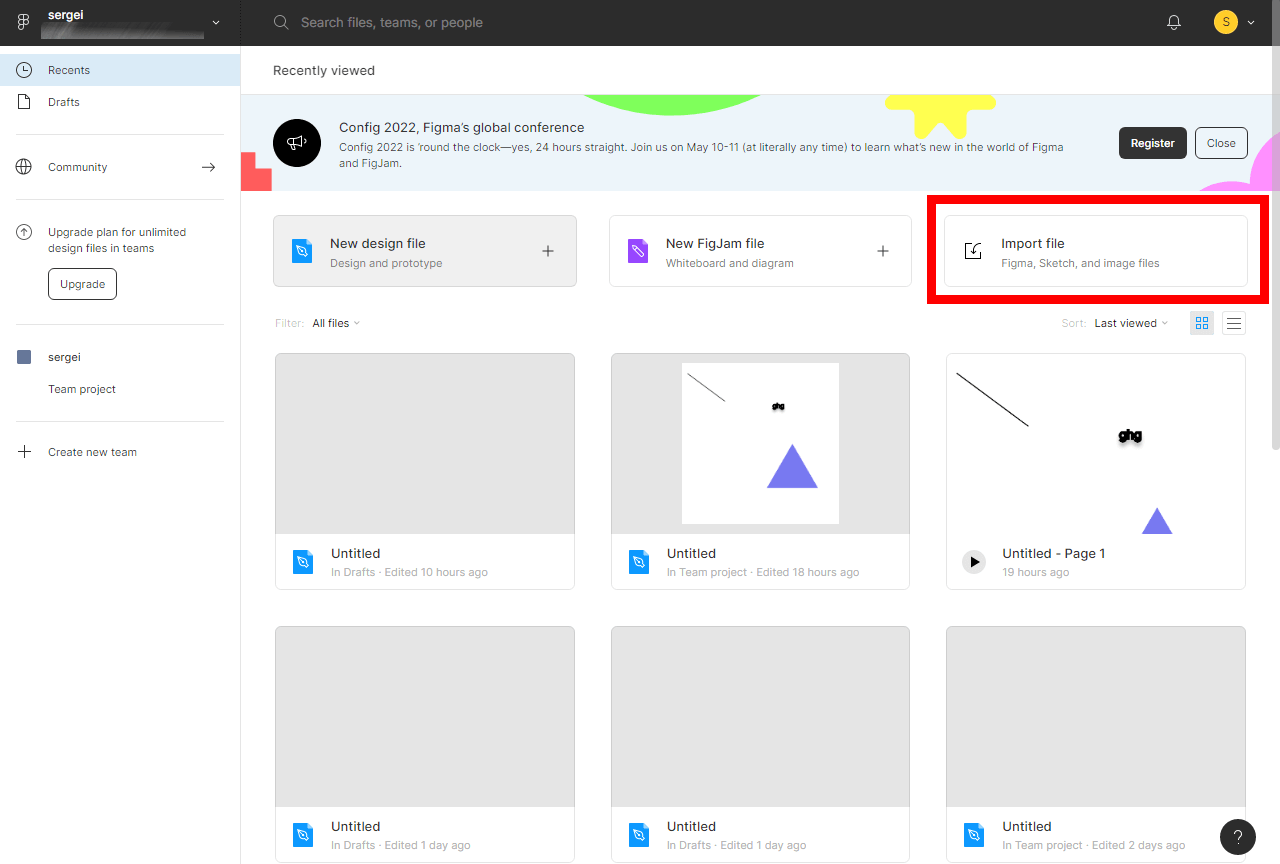Open Recents in the sidebar
1280x864 pixels.
tap(120, 70)
